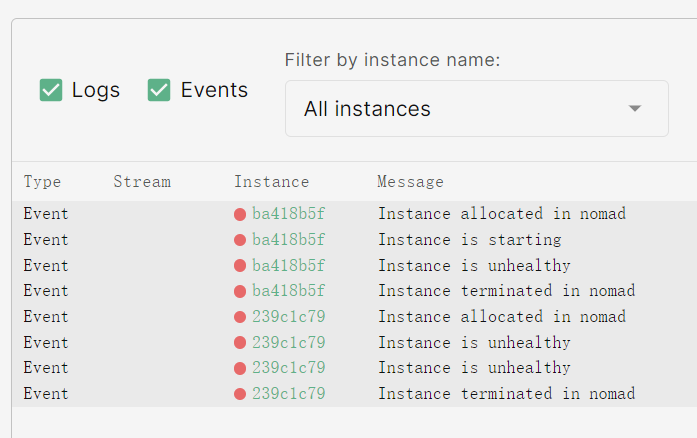Click the Type column header
The height and width of the screenshot is (438, 697).
click(43, 182)
